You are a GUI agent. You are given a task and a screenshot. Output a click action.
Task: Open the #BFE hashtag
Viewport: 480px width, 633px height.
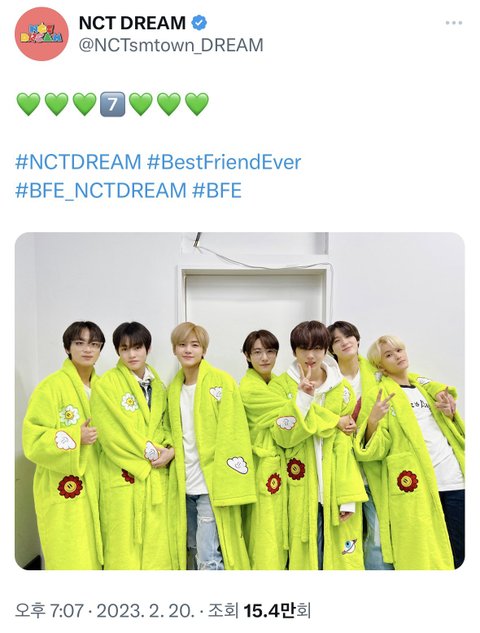coord(217,190)
